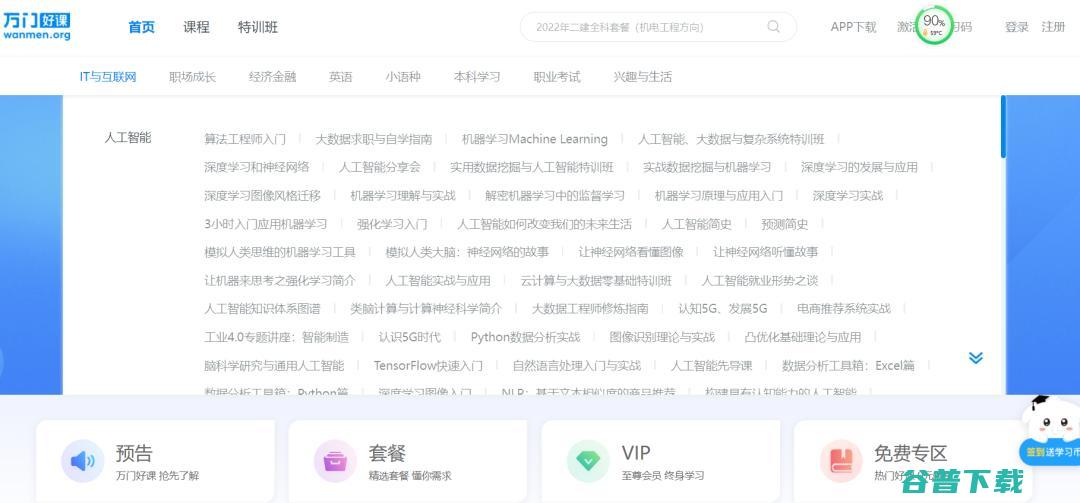The width and height of the screenshot is (1080, 503).
Task: Open 人工智能知识体系图谱 course
Action: 262,309
